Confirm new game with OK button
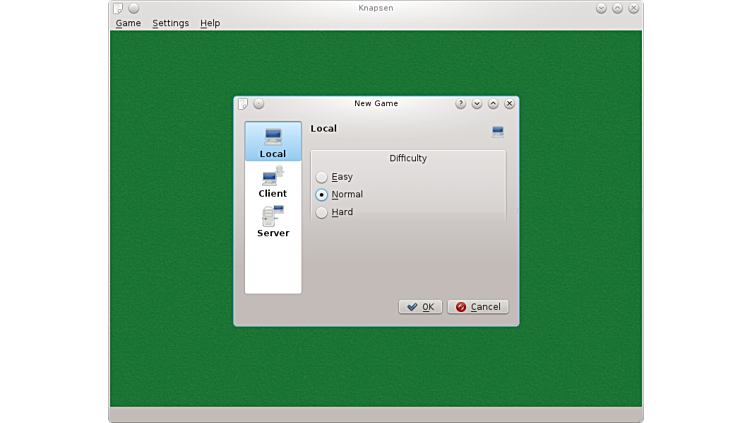 pos(420,307)
